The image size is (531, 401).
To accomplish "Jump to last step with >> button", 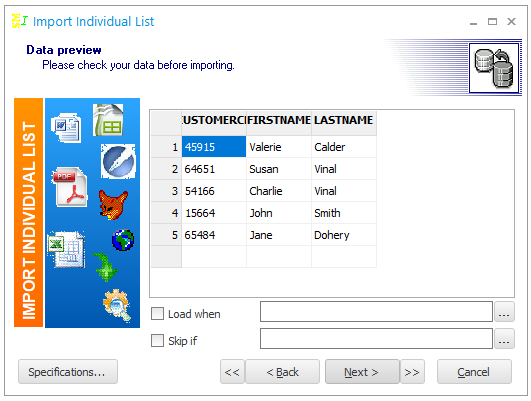I will [412, 372].
